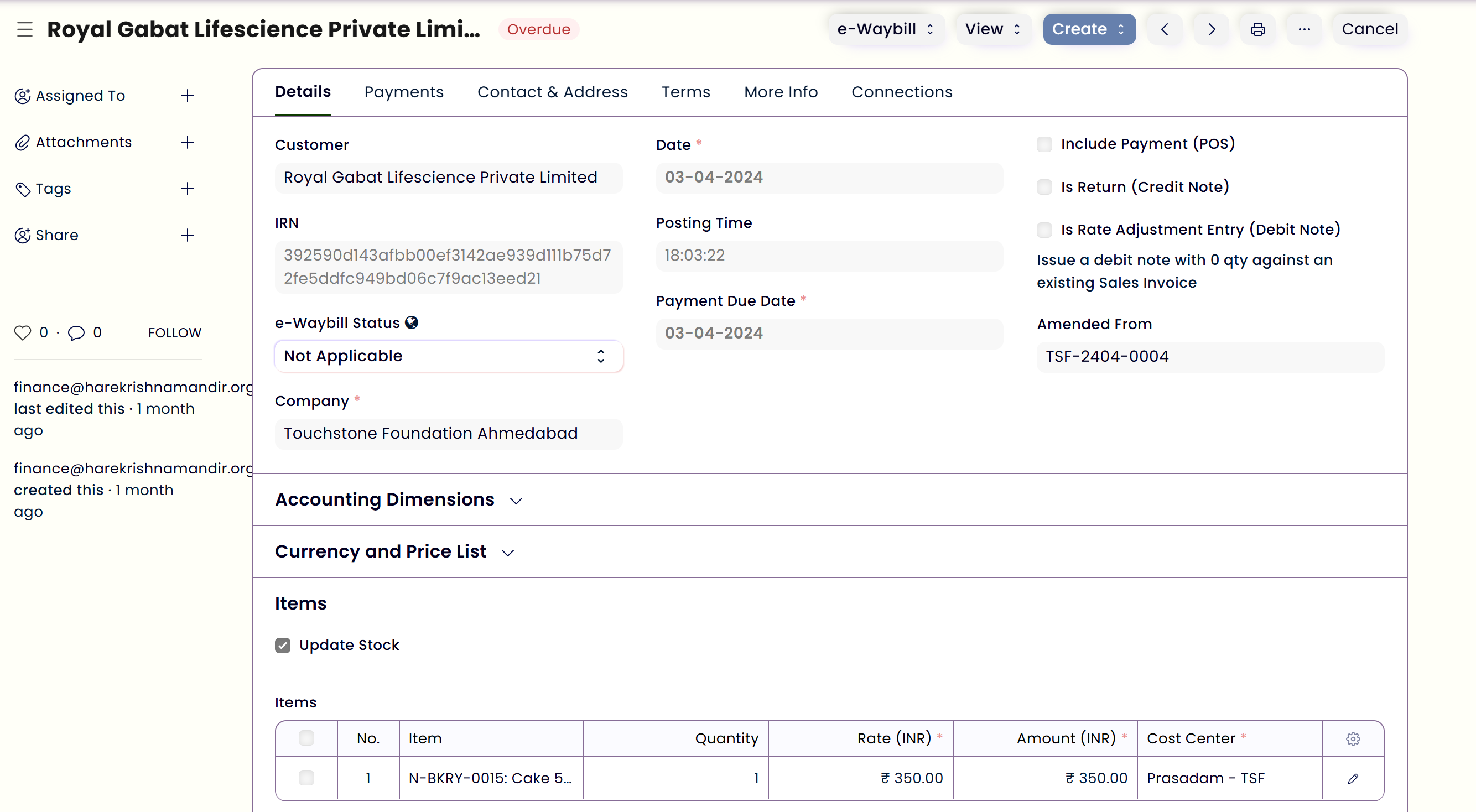Click the Date field 03-04-2024
The height and width of the screenshot is (812, 1476).
[830, 177]
